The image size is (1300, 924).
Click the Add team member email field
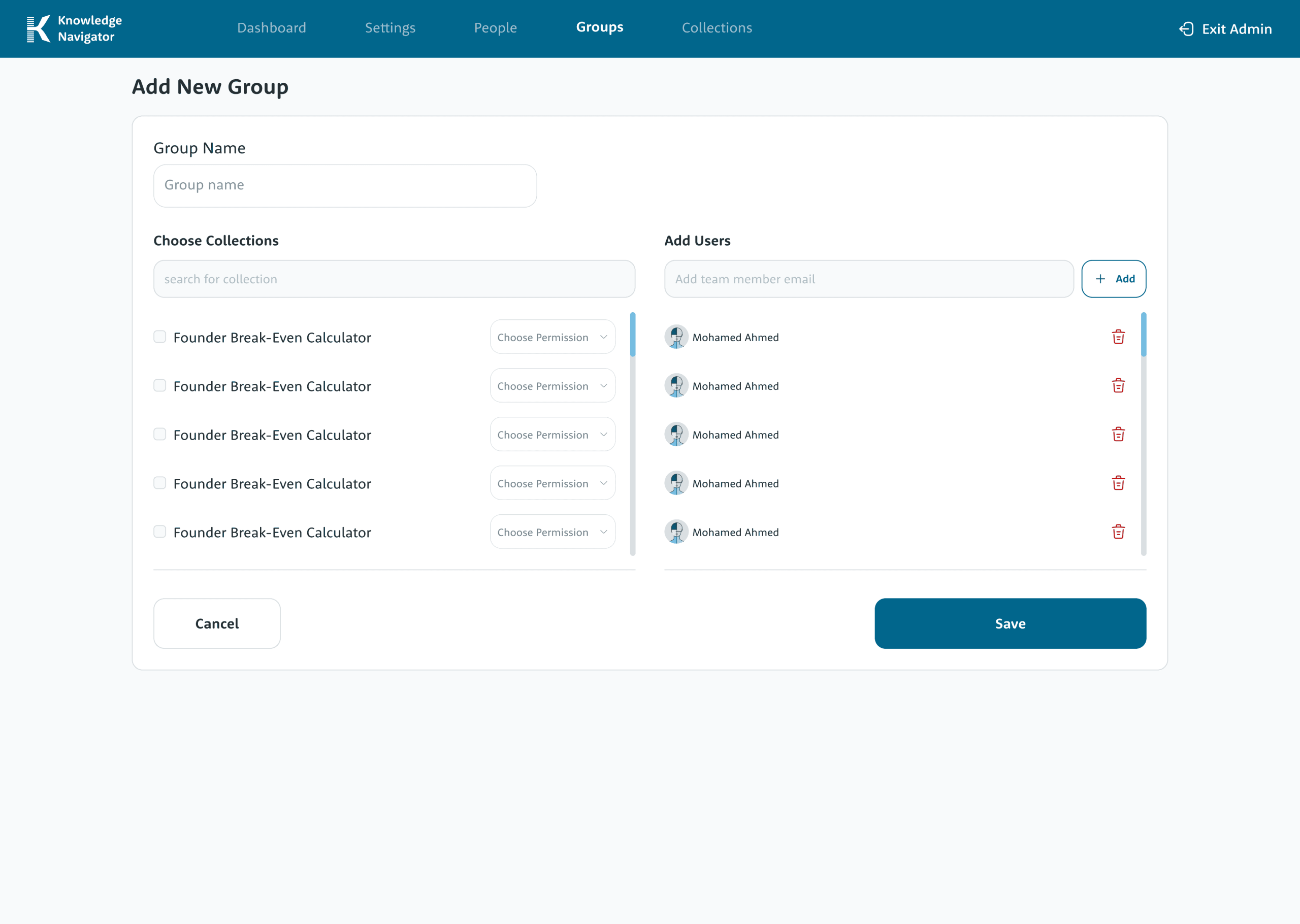click(868, 279)
